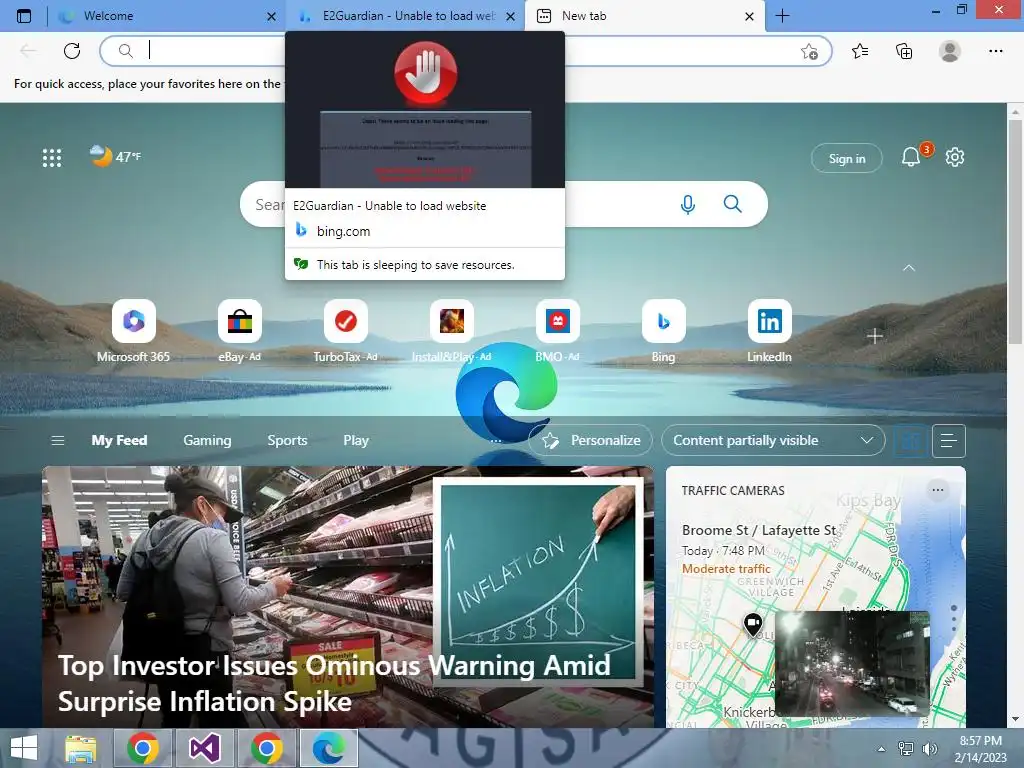Click the search magnifier icon in search box
The width and height of the screenshot is (1024, 768).
pyautogui.click(x=732, y=204)
